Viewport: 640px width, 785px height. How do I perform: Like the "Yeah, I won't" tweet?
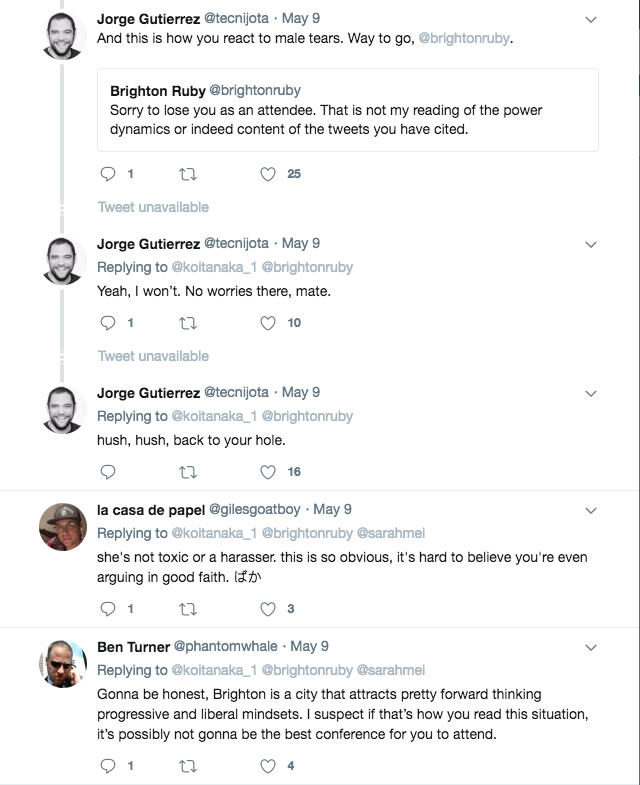(268, 323)
